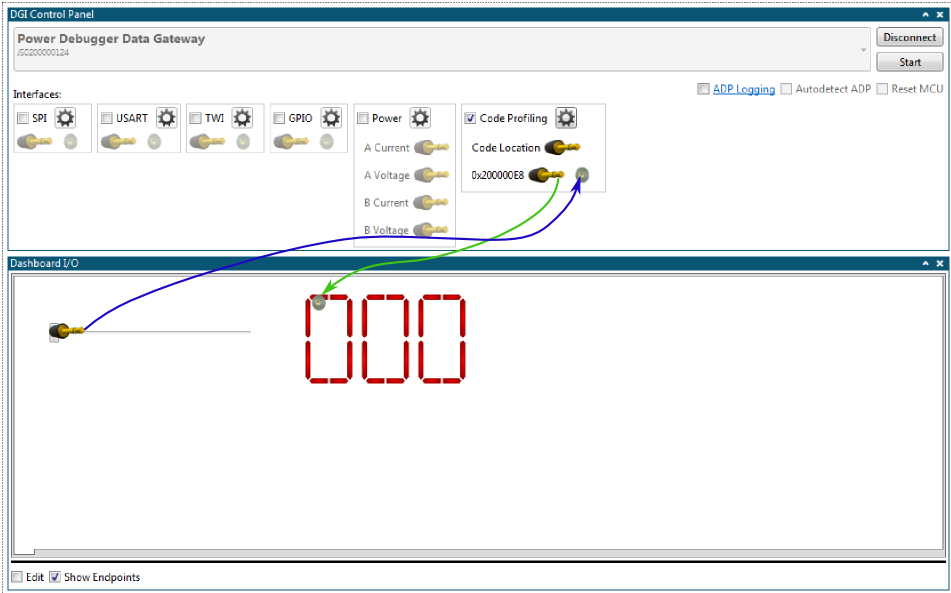The width and height of the screenshot is (951, 593).
Task: Enable the SPI interface checkbox
Action: (23, 118)
